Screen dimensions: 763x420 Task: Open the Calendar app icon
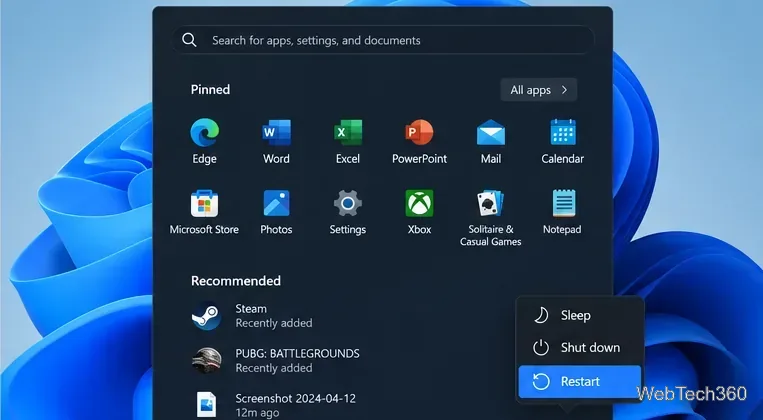tap(563, 132)
